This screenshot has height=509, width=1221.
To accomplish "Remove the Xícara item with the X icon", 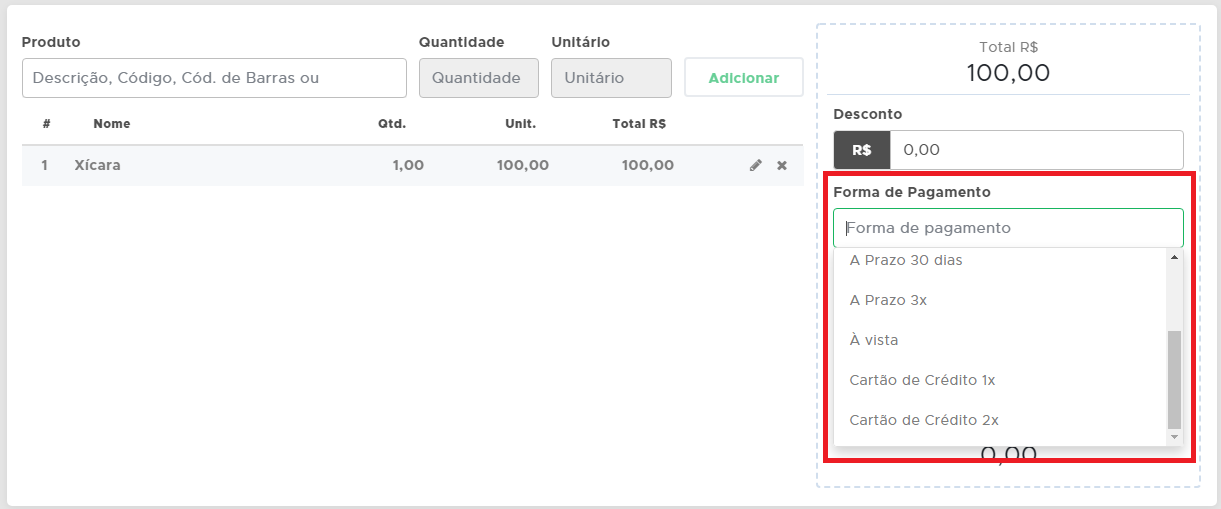I will pyautogui.click(x=782, y=165).
